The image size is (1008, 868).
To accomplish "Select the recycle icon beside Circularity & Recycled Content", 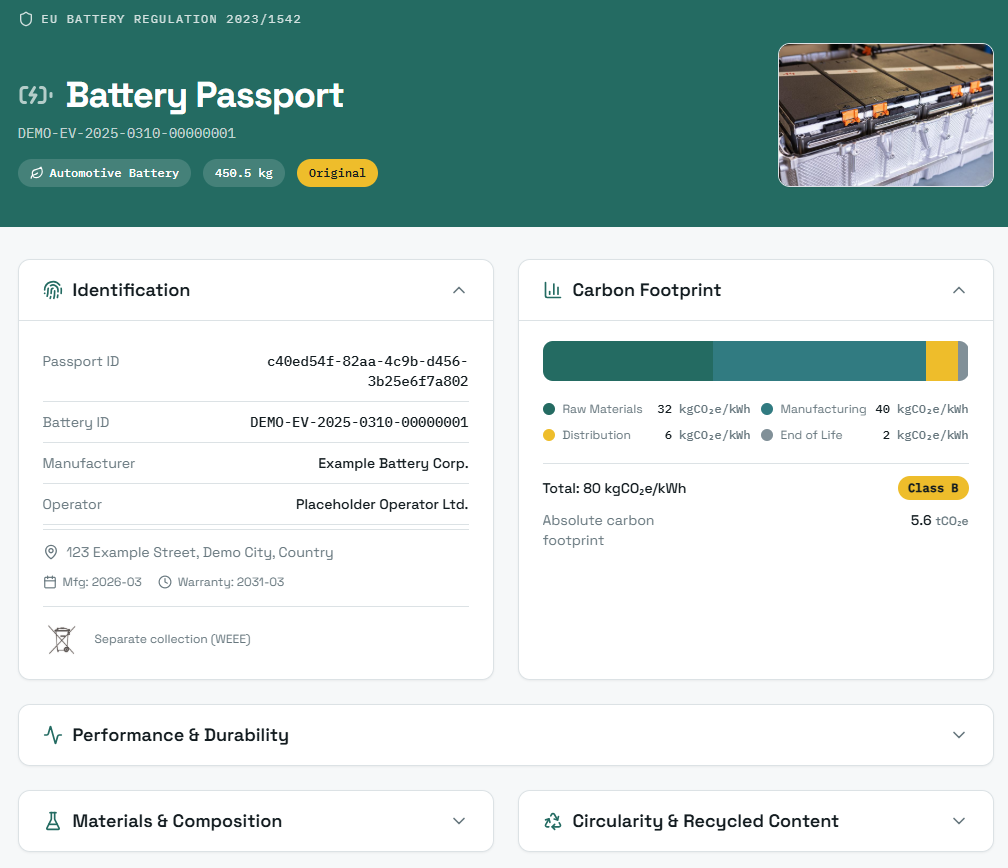I will click(552, 820).
